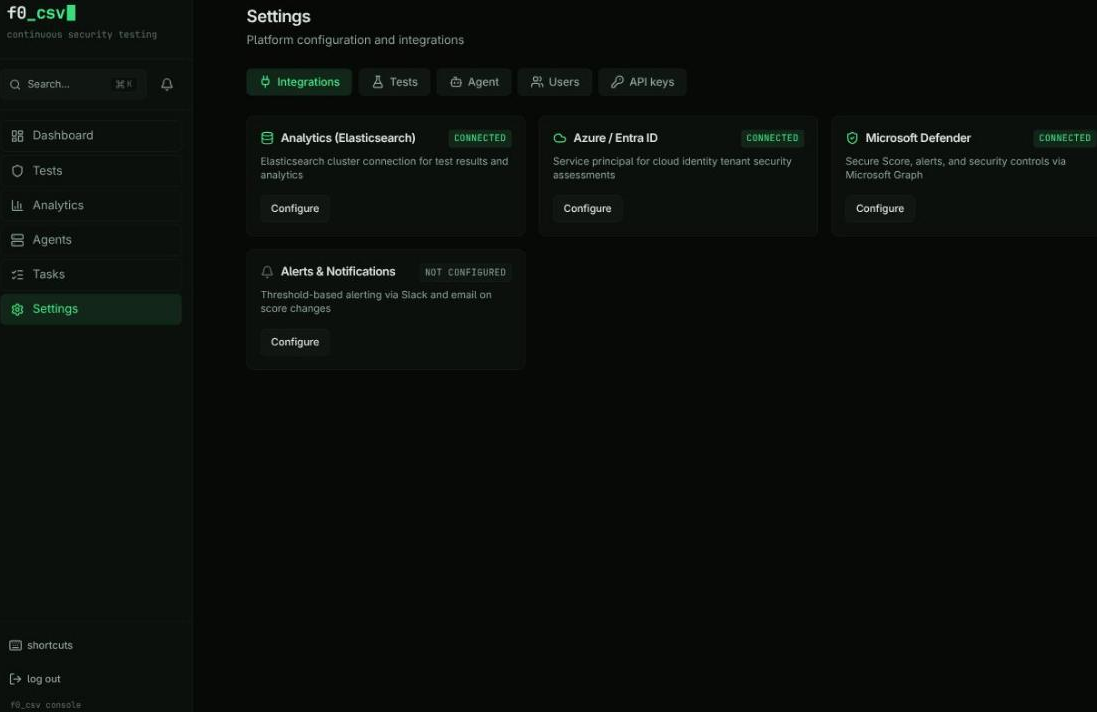Screen dimensions: 1097x712
Task: Click the log out arrow icon
Action: [x=15, y=679]
